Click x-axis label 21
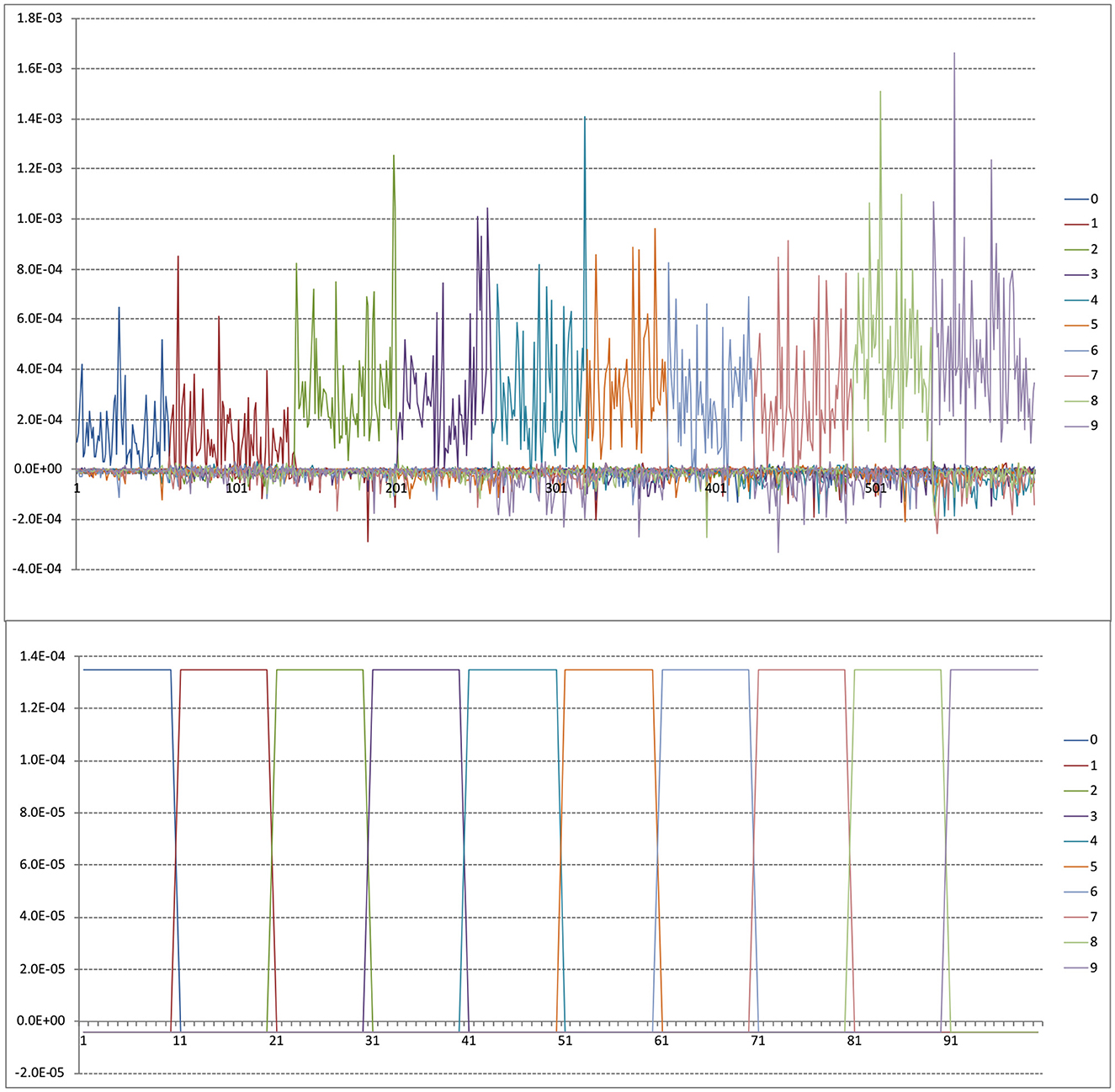Image resolution: width=1115 pixels, height=1092 pixels. [x=276, y=1041]
